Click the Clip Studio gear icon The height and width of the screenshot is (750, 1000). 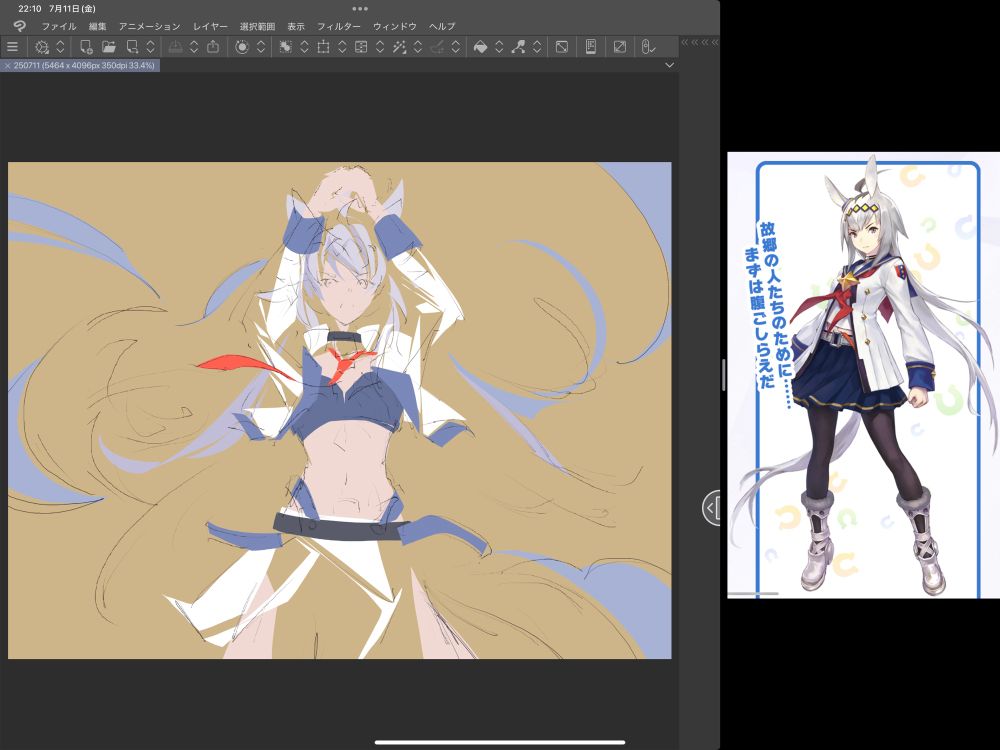pyautogui.click(x=42, y=47)
